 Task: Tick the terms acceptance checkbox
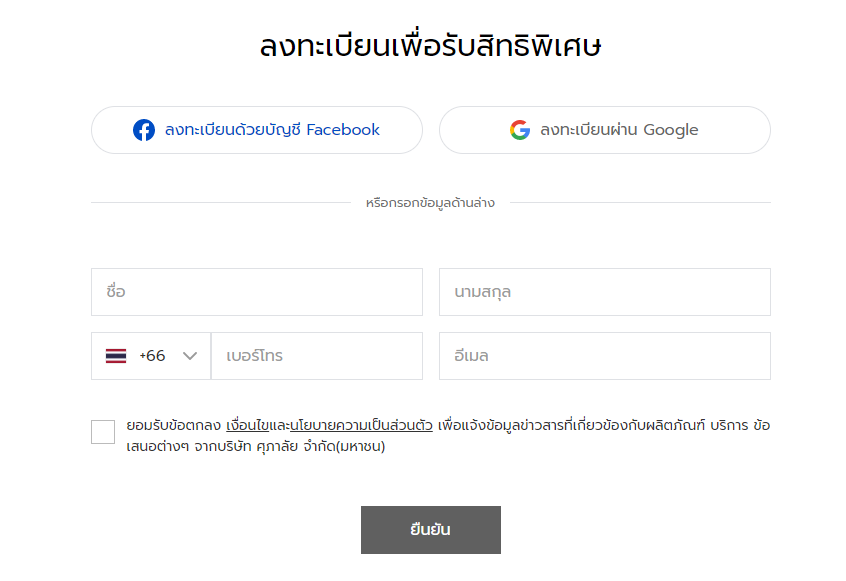pyautogui.click(x=103, y=432)
